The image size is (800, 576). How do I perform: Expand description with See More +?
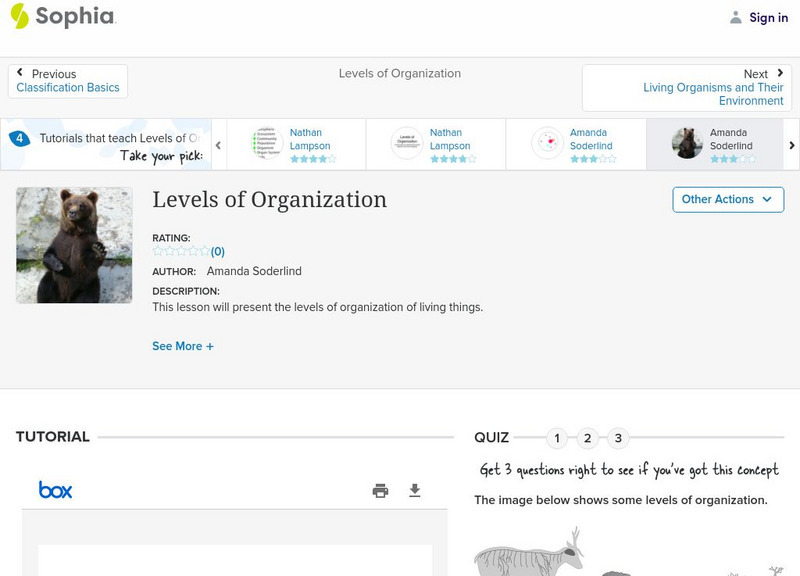pos(183,346)
